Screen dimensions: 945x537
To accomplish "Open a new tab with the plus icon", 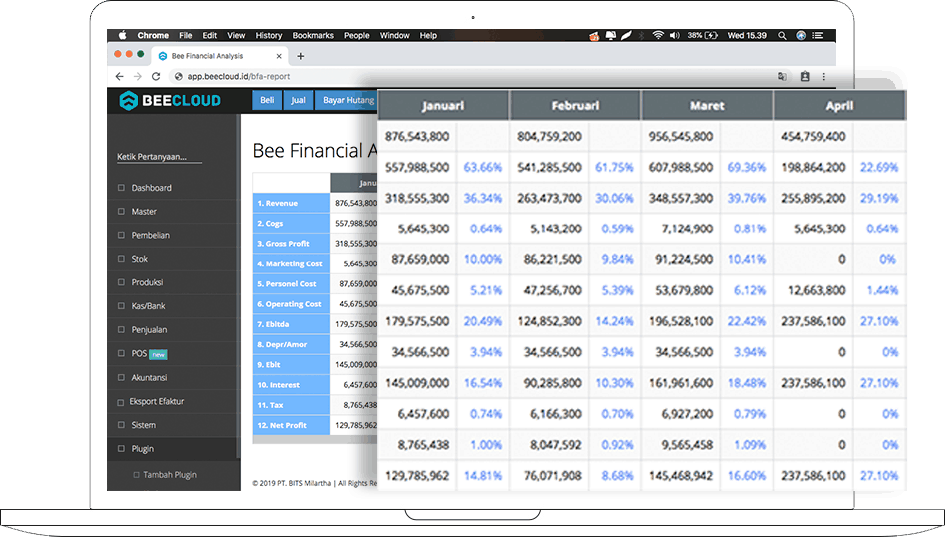I will 301,56.
